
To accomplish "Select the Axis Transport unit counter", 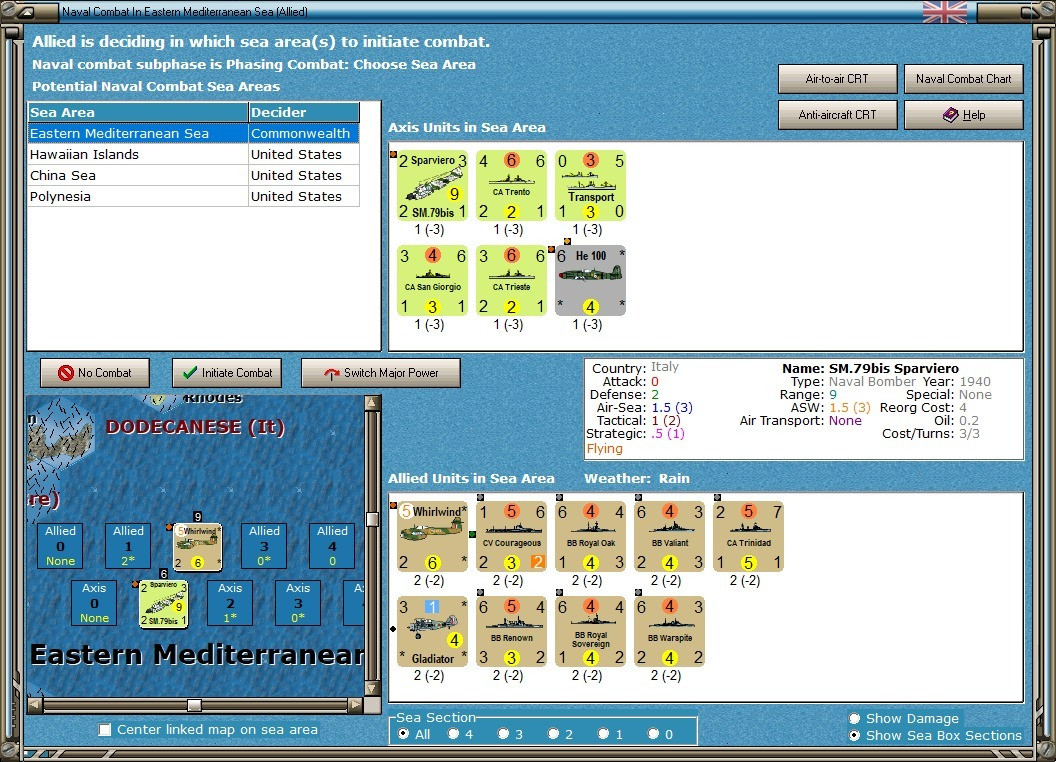I will pyautogui.click(x=591, y=185).
